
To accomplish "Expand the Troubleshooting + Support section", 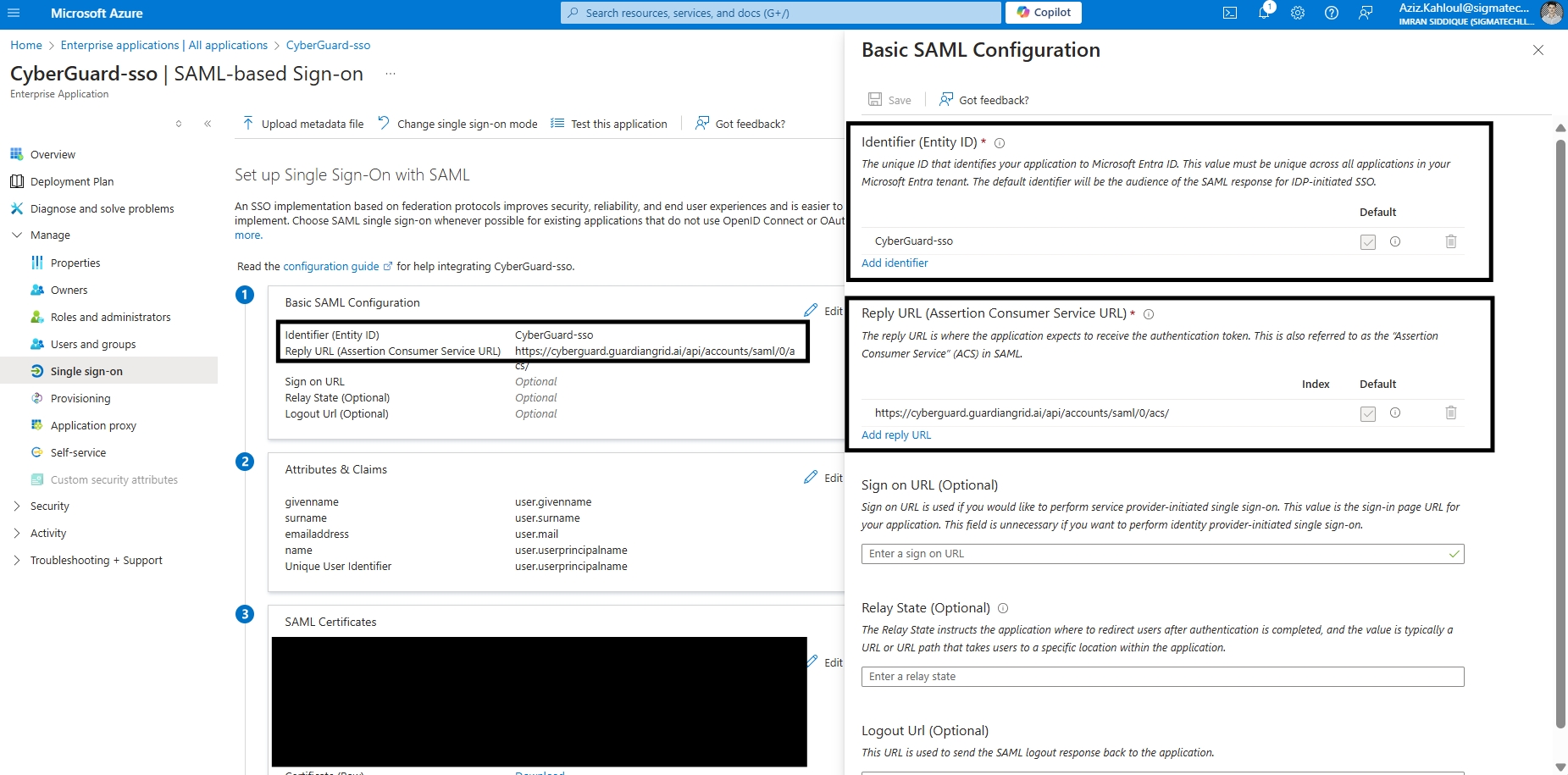I will (x=17, y=561).
